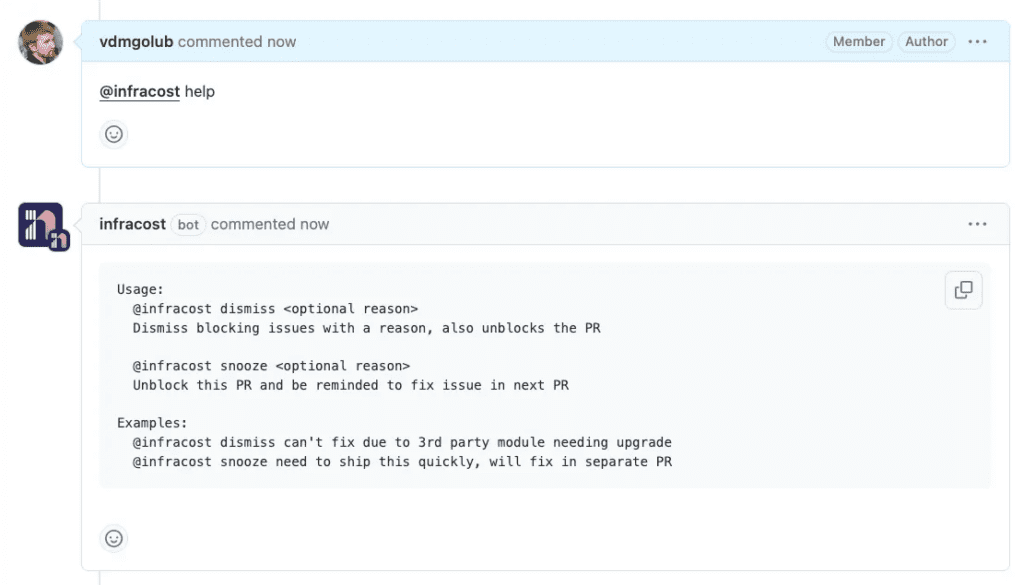The height and width of the screenshot is (585, 1024).
Task: Open the infracost bot username link
Action: coord(133,224)
